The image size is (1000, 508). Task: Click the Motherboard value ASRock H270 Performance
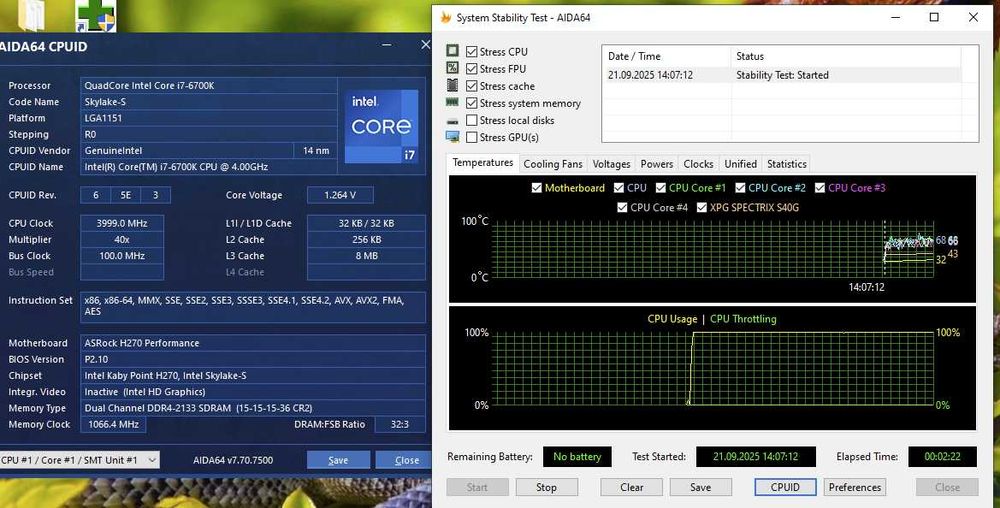[x=253, y=343]
